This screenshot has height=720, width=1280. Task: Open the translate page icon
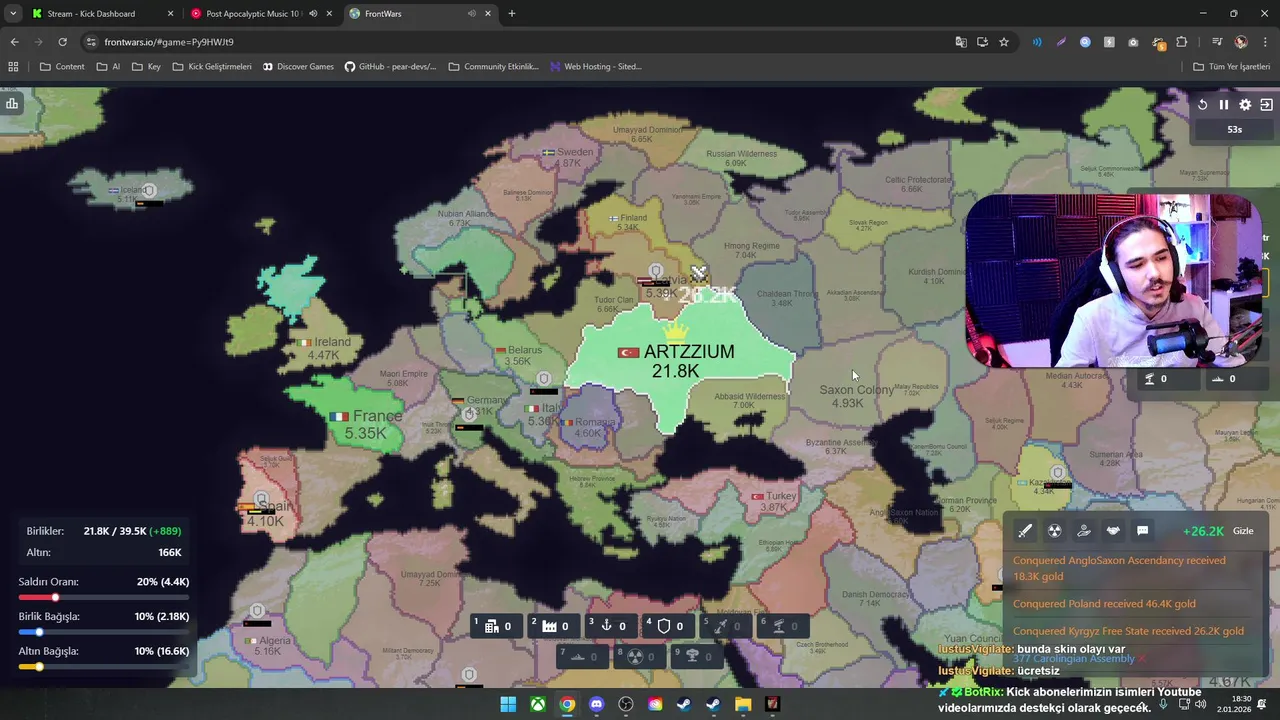[961, 42]
